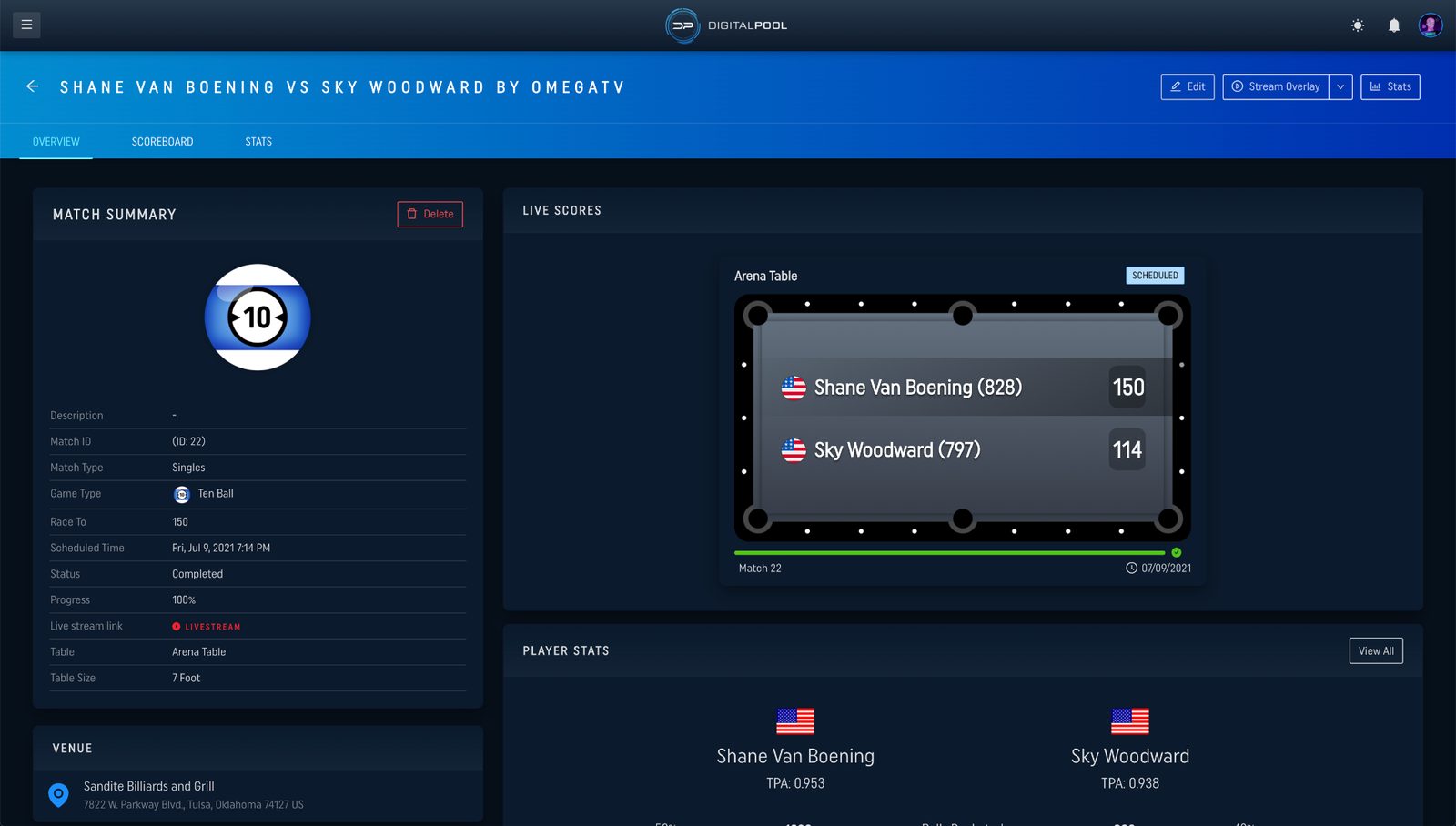This screenshot has width=1456, height=826.
Task: Click the DigitalPool logo
Action: click(726, 25)
